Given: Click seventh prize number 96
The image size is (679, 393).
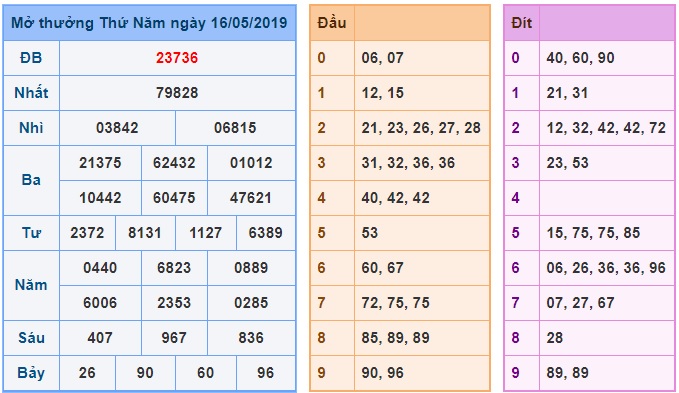Looking at the screenshot, I should pos(265,373).
